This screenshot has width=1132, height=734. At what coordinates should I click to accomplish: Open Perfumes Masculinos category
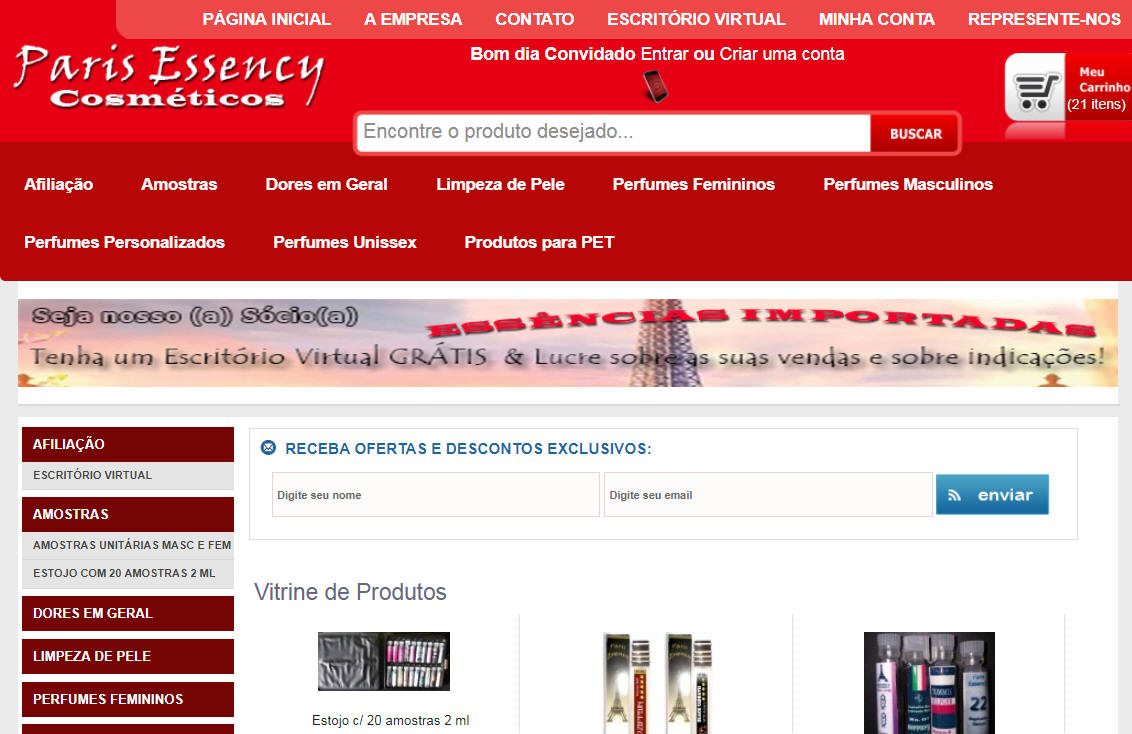908,184
